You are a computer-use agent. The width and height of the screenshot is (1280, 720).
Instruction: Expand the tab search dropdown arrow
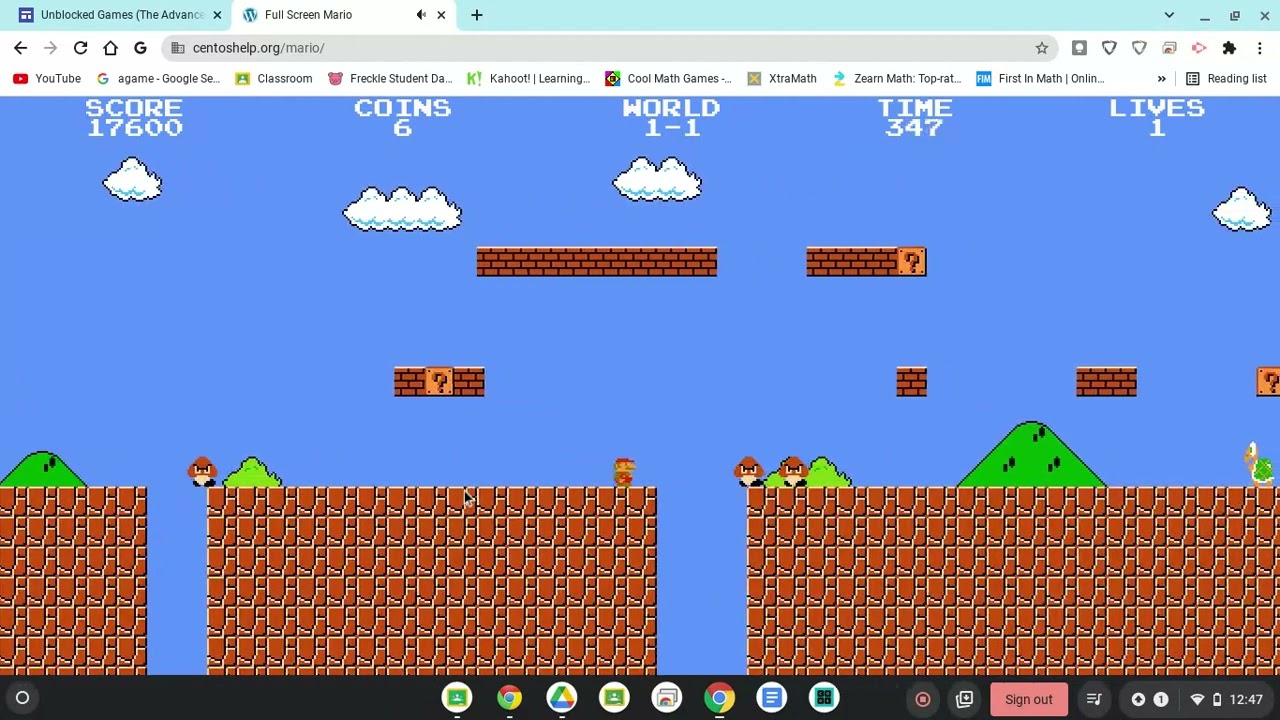point(1169,15)
